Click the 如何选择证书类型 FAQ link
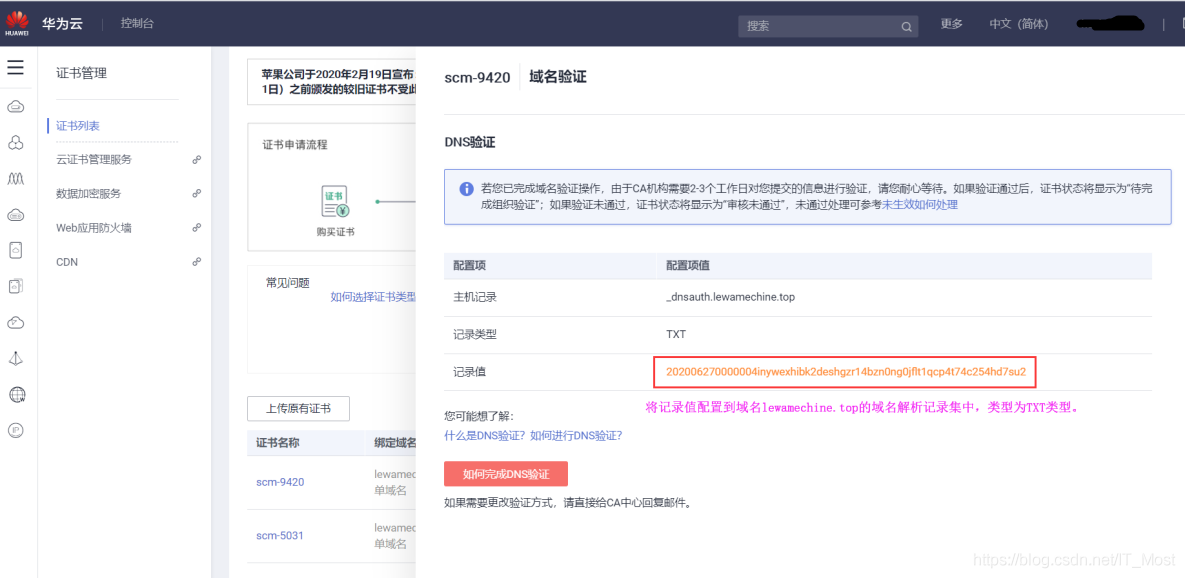The width and height of the screenshot is (1185, 578). click(373, 297)
